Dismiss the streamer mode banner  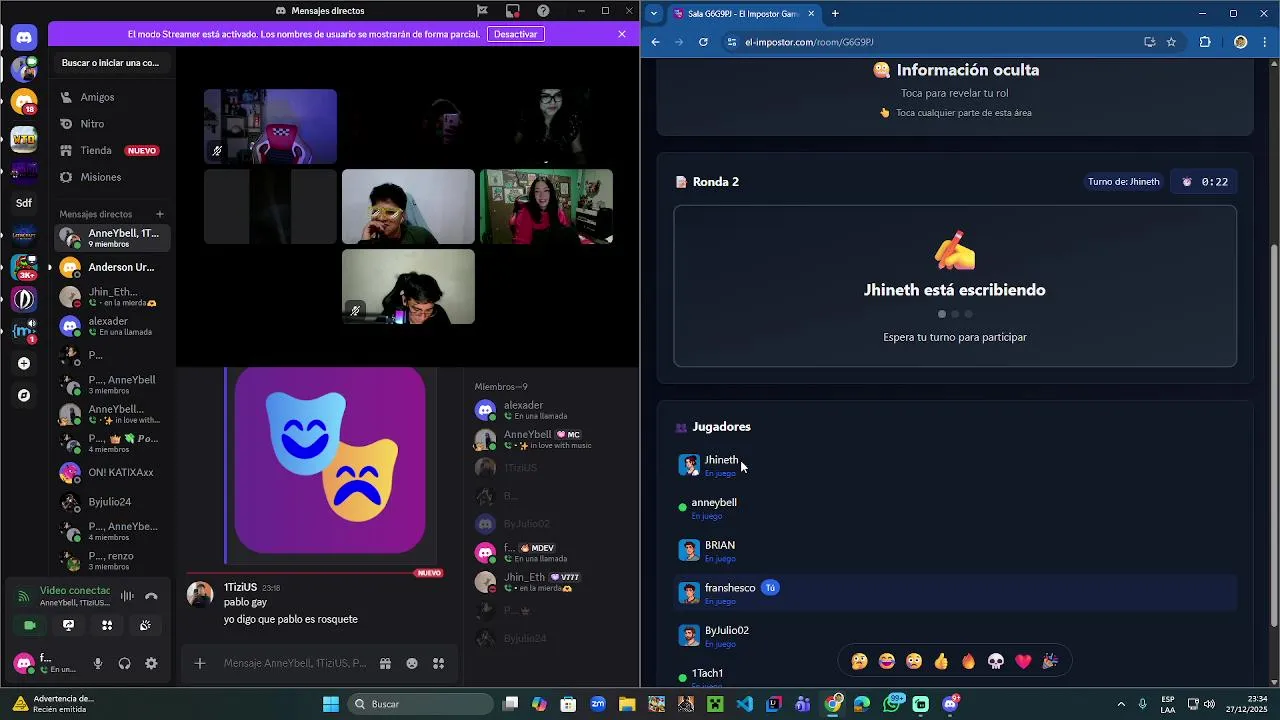point(622,34)
